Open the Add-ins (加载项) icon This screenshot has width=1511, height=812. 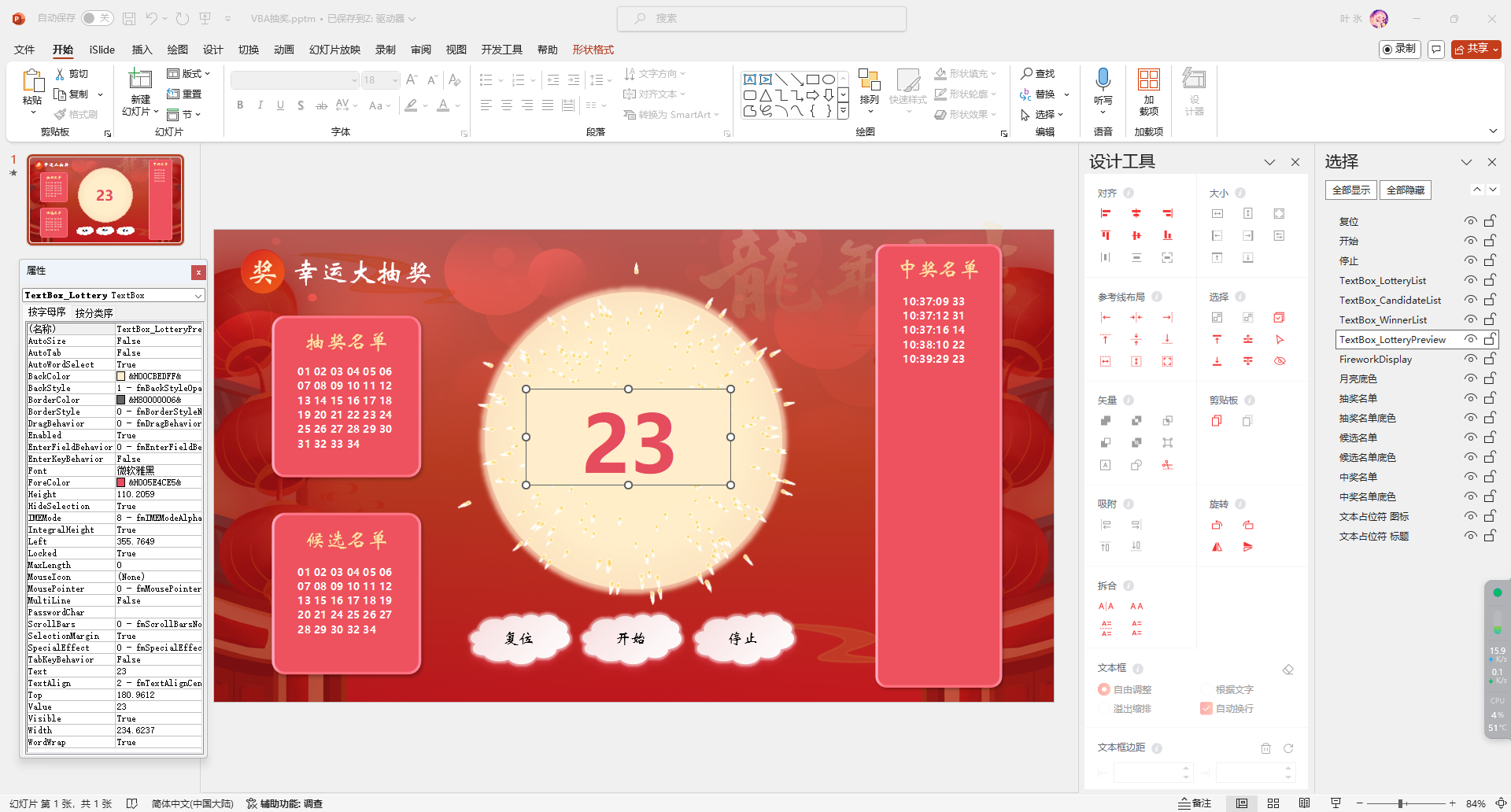1148,79
